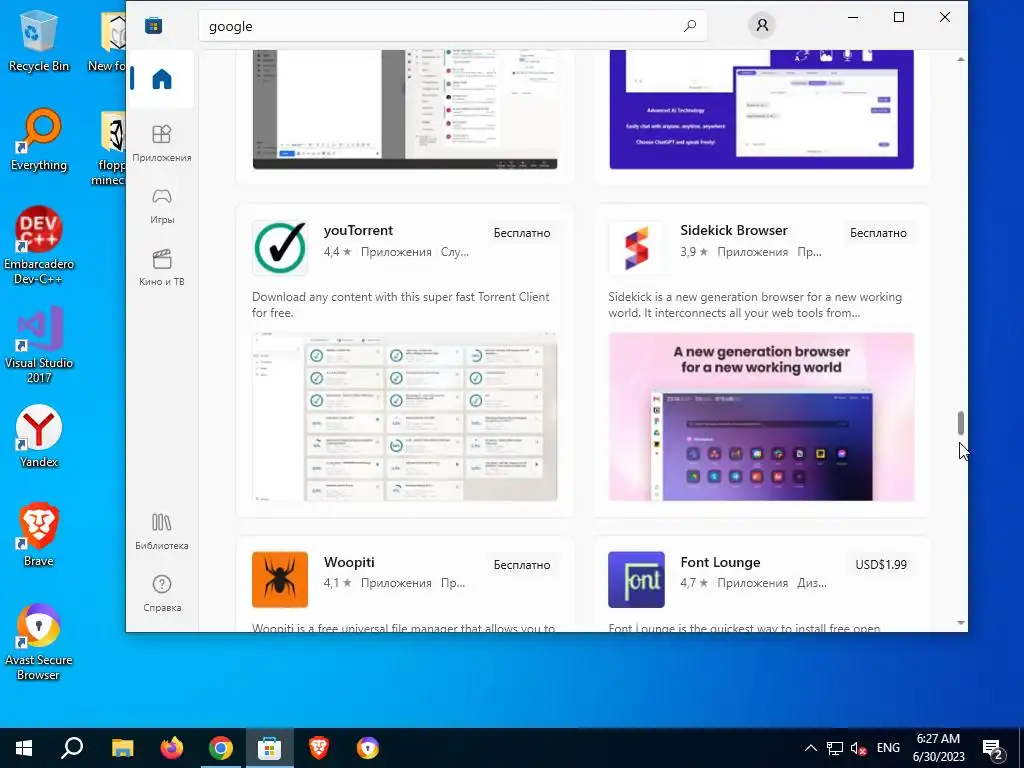This screenshot has height=768, width=1024.
Task: Click the mail app screenshot above youTorrent
Action: [x=405, y=110]
